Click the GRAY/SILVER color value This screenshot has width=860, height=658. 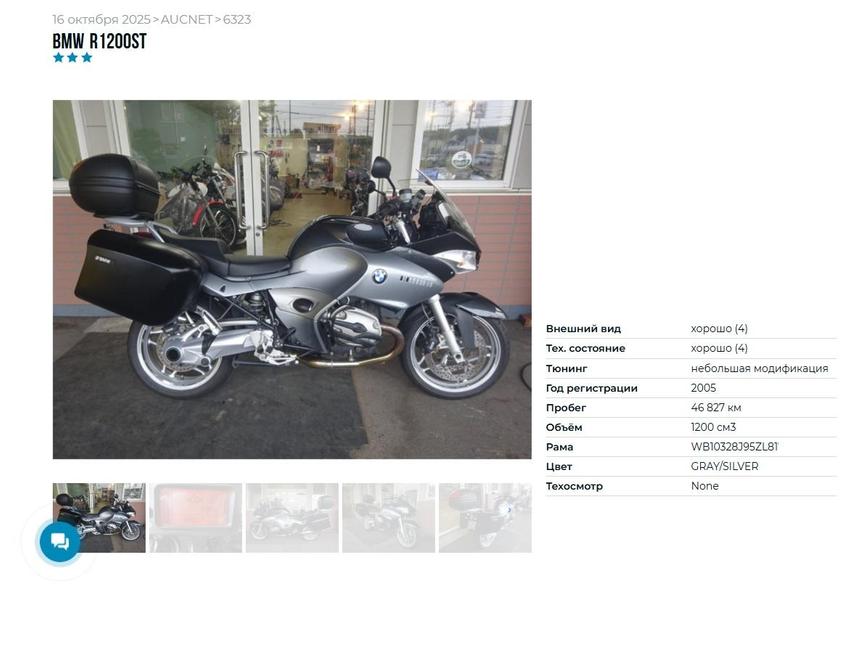[725, 467]
